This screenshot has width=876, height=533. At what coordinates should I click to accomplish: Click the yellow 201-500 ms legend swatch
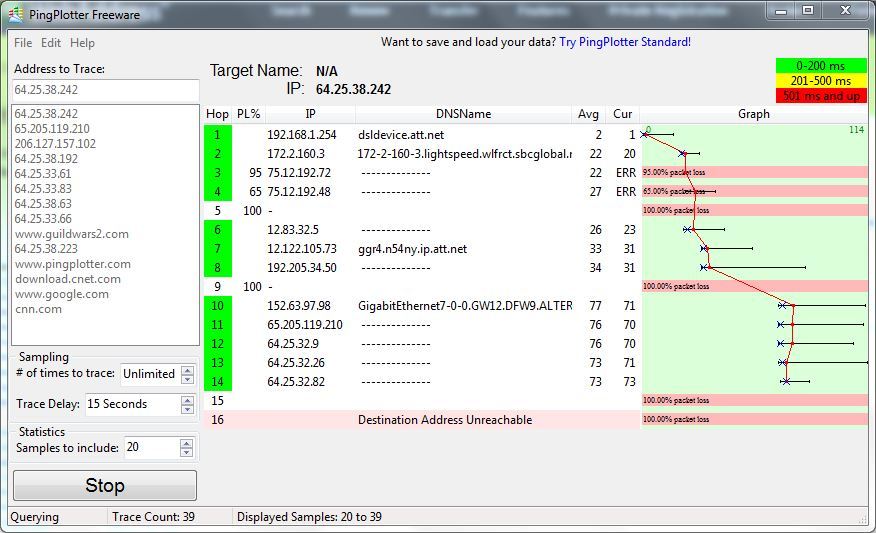point(821,80)
